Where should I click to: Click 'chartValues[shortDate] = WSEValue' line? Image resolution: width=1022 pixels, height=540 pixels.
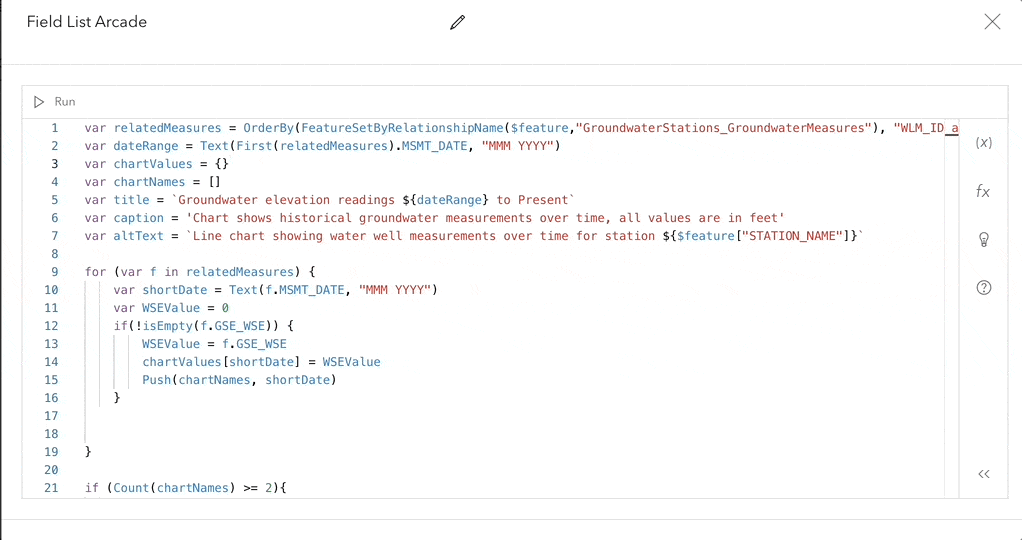[x=261, y=362]
